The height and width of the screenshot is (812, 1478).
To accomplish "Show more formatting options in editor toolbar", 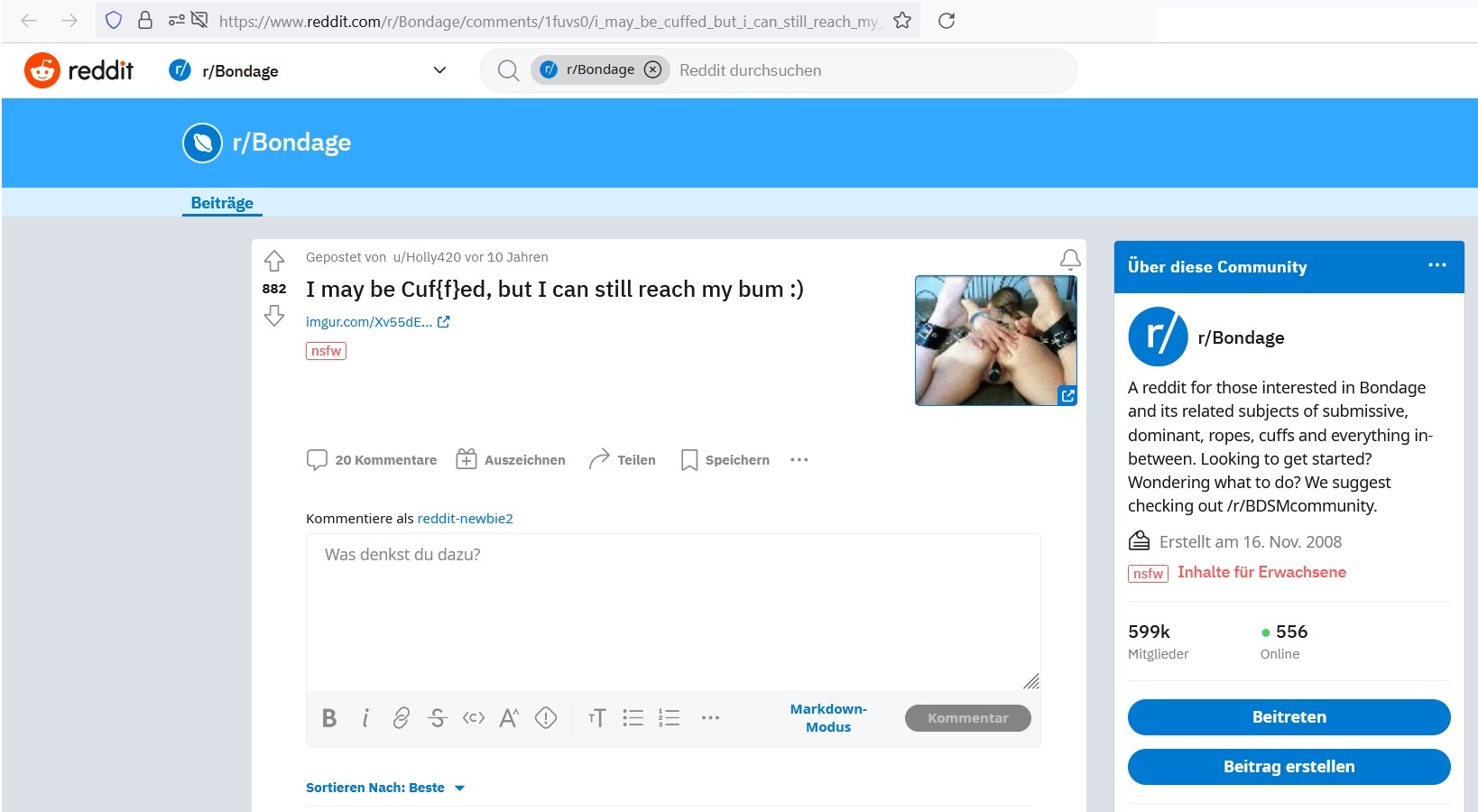I will 711,718.
